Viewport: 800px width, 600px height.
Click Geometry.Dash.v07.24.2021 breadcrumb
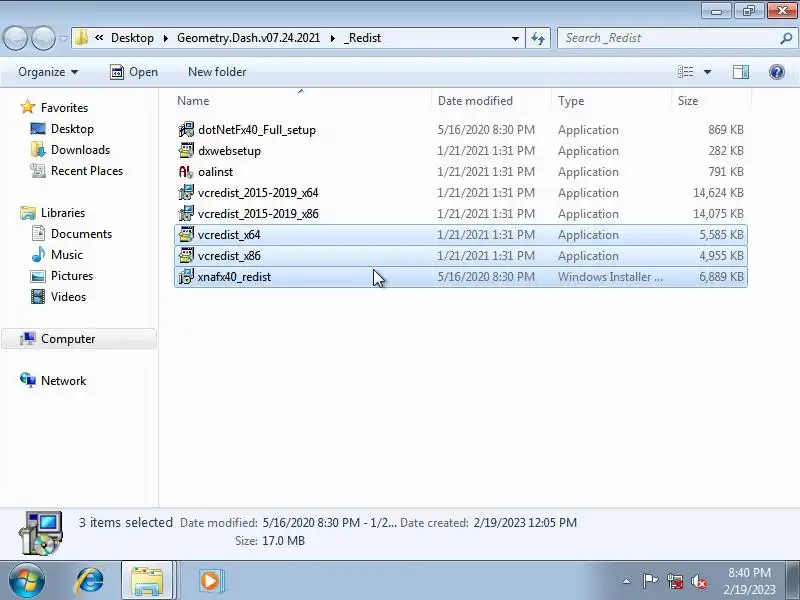click(x=248, y=38)
